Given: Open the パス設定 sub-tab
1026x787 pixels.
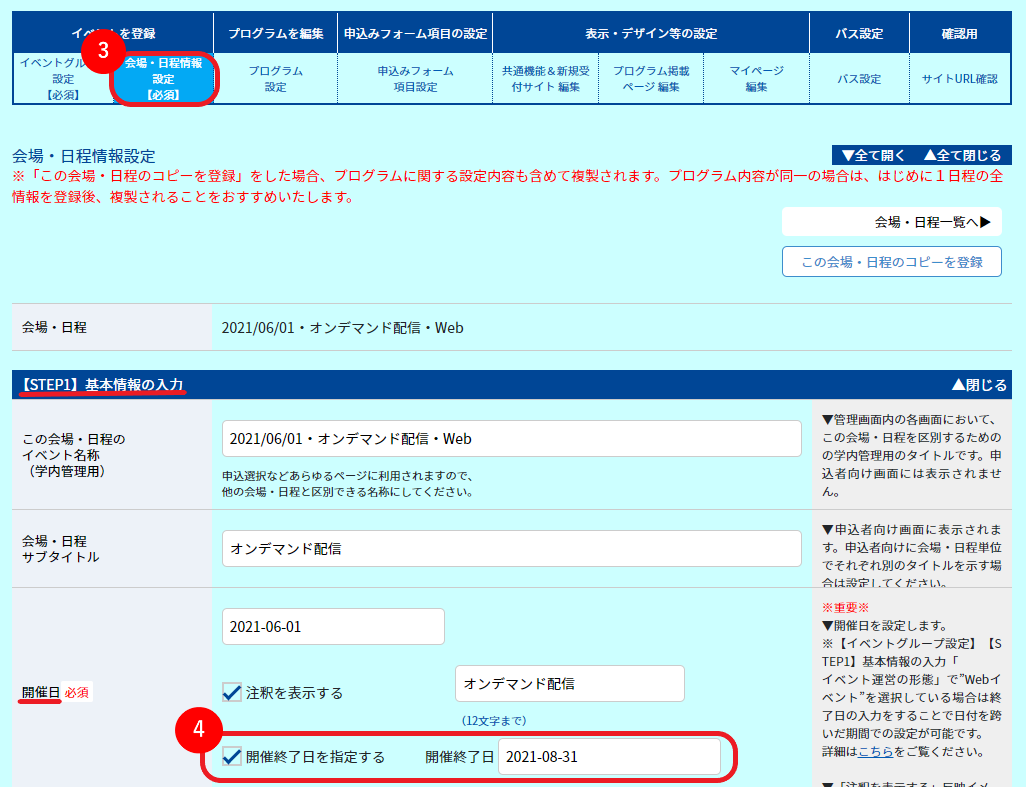Looking at the screenshot, I should (x=859, y=79).
